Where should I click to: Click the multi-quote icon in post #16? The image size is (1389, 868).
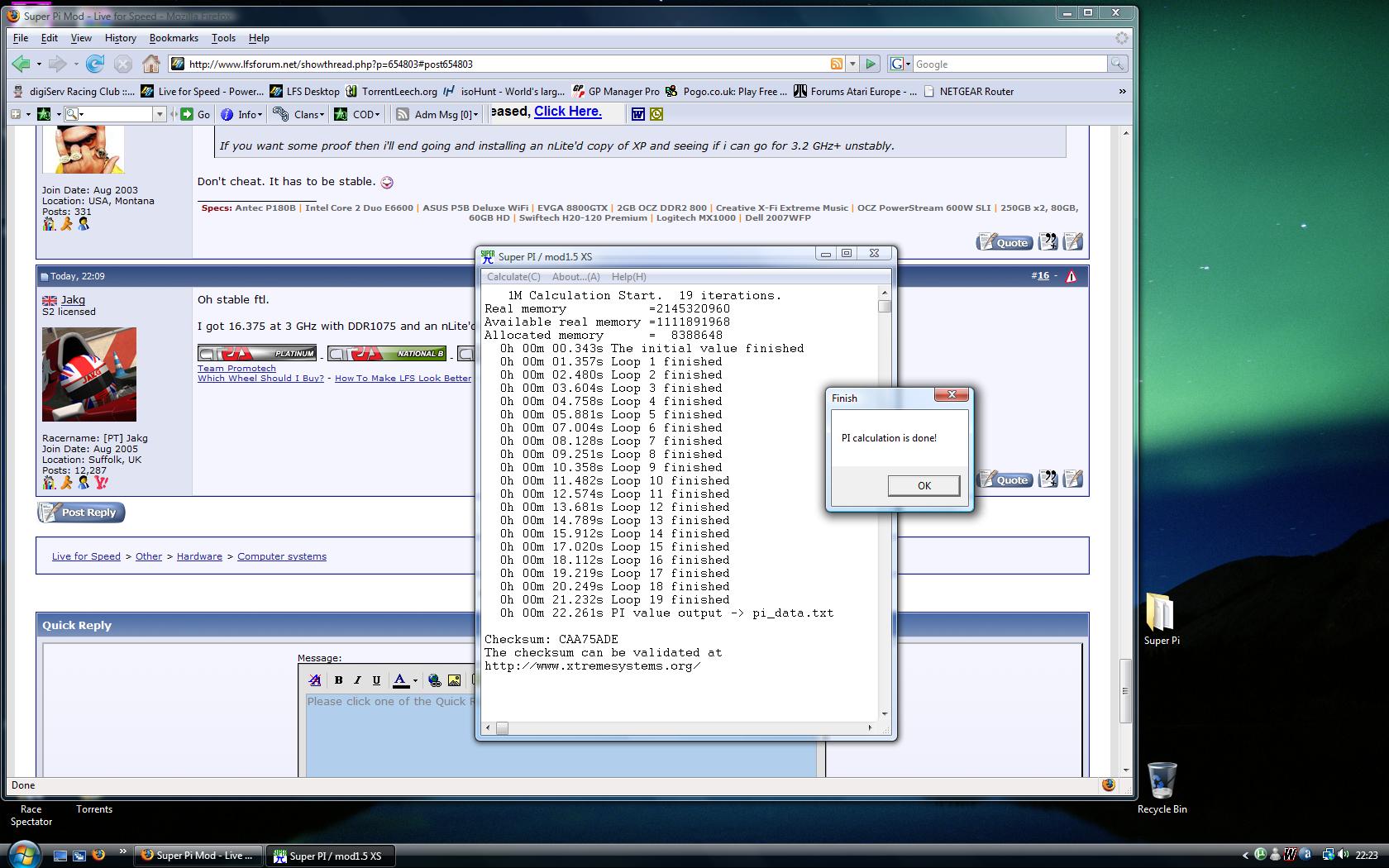[x=1048, y=479]
